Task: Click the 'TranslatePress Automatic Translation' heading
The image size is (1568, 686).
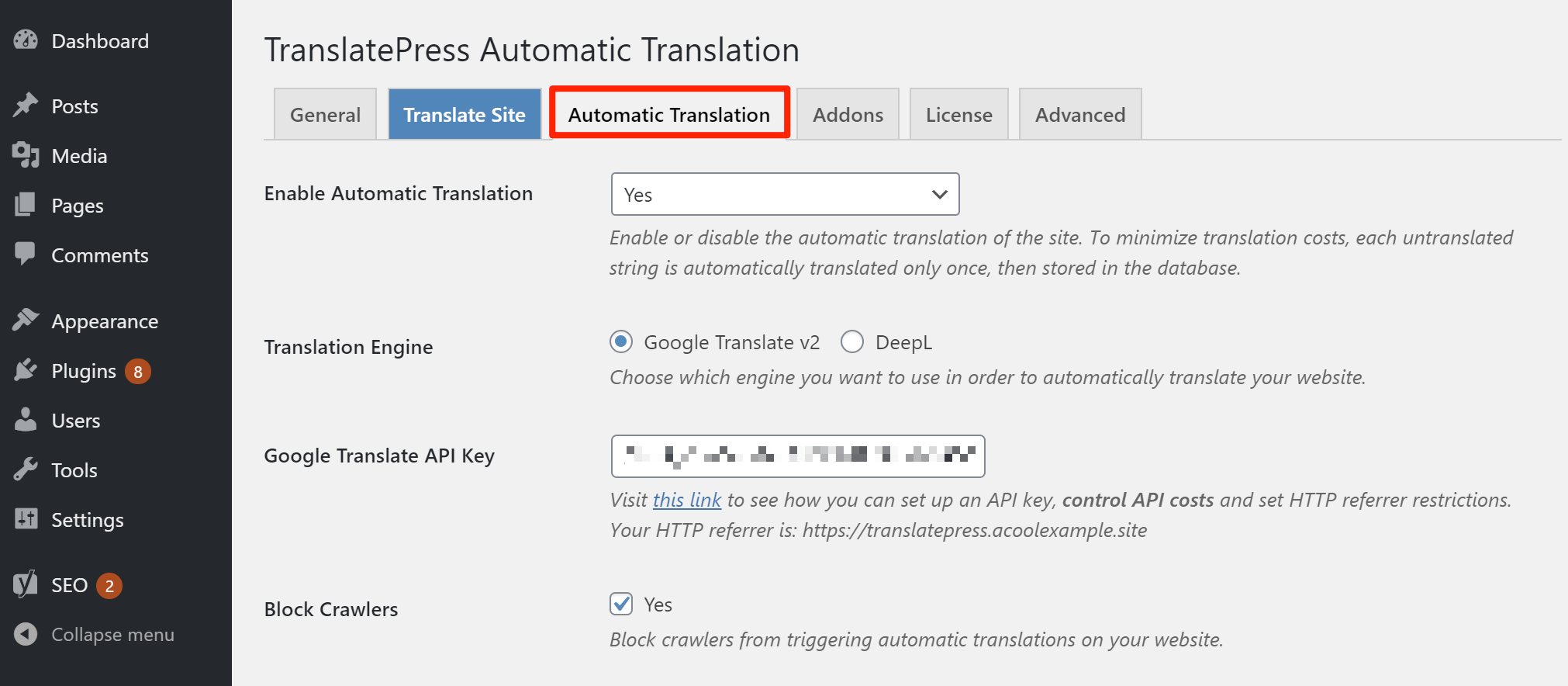Action: [532, 50]
